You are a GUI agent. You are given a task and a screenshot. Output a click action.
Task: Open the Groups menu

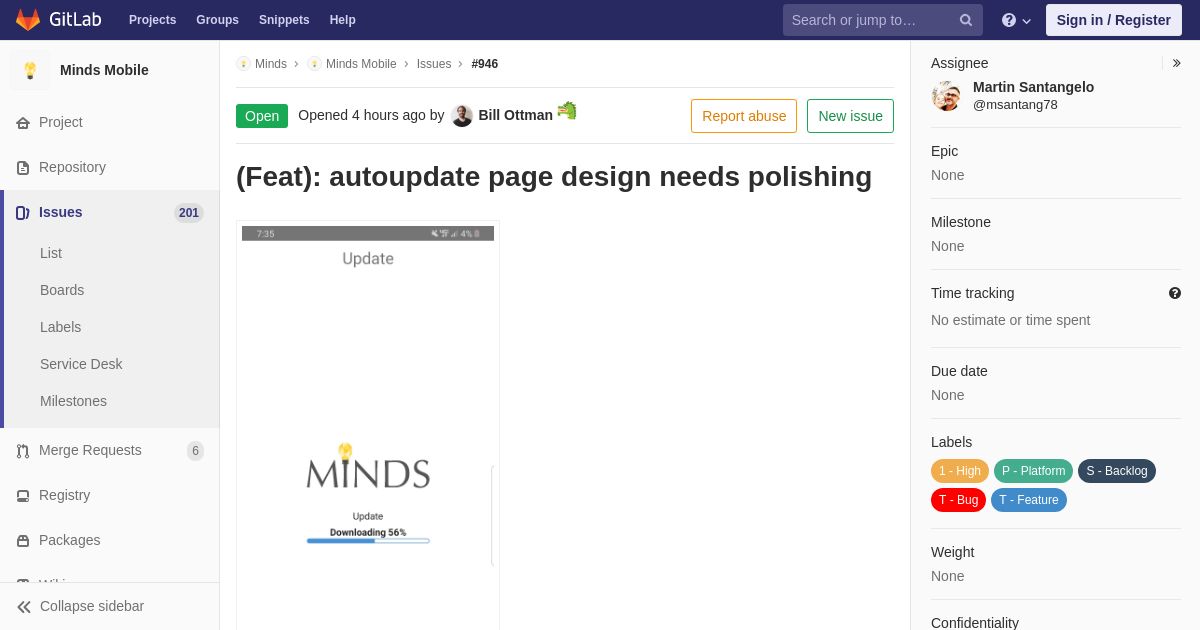pyautogui.click(x=217, y=20)
